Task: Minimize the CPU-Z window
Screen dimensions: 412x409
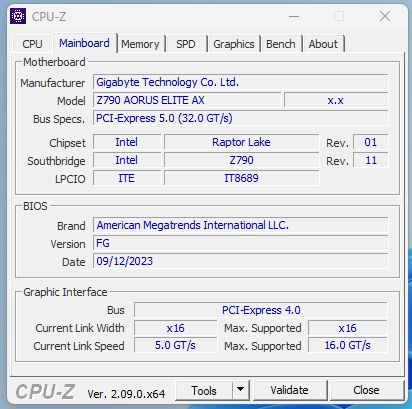Action: click(294, 16)
